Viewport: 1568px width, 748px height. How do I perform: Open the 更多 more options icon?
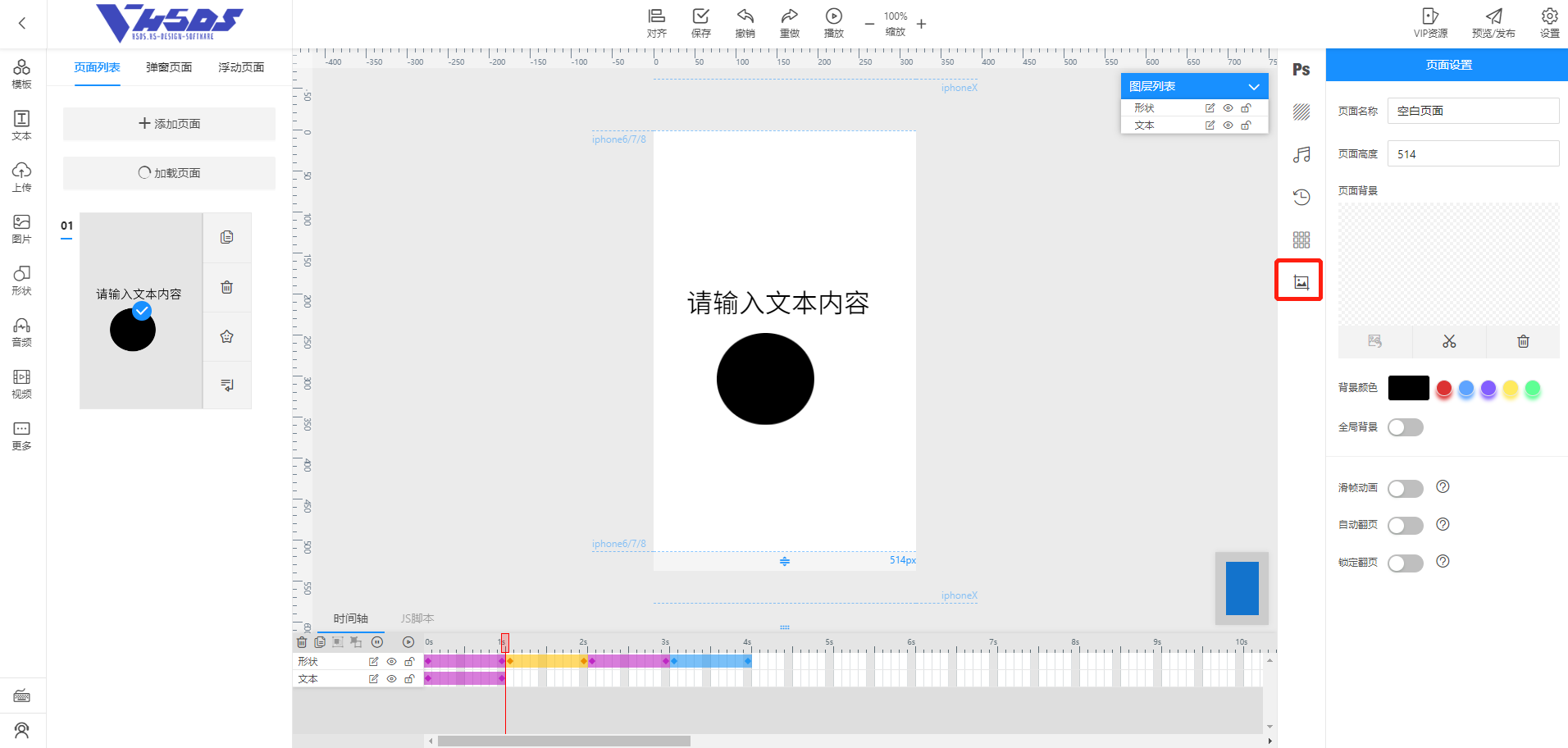point(22,436)
